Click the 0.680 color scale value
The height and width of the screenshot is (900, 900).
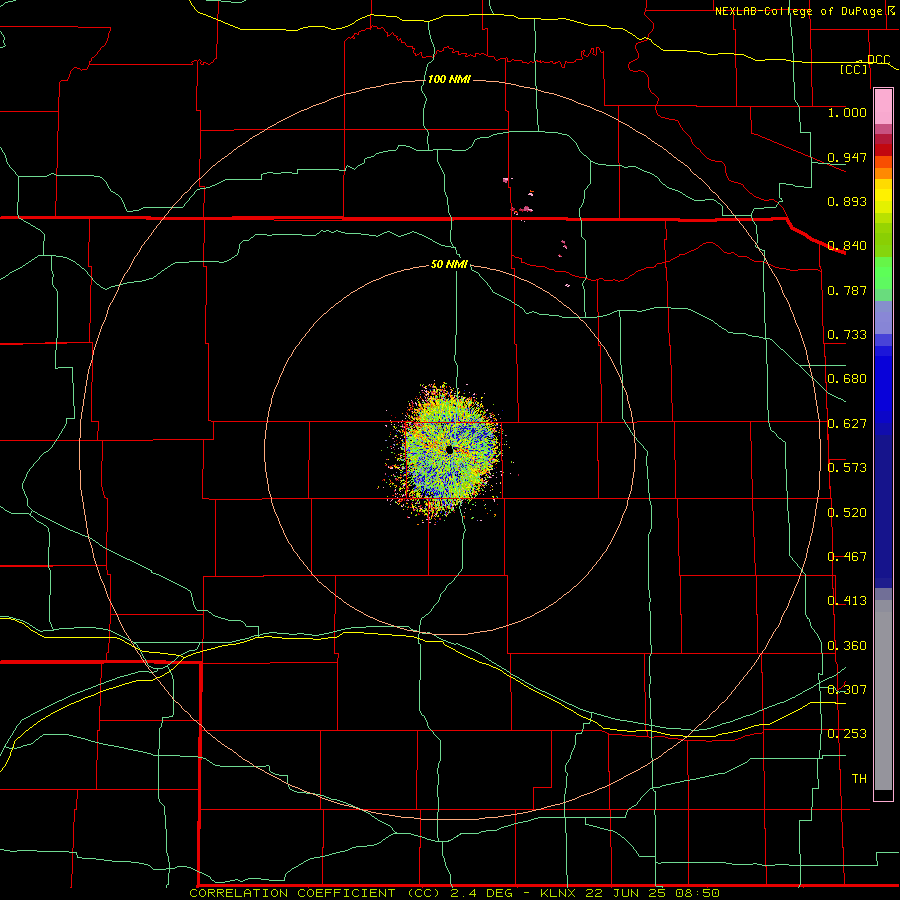[x=847, y=379]
